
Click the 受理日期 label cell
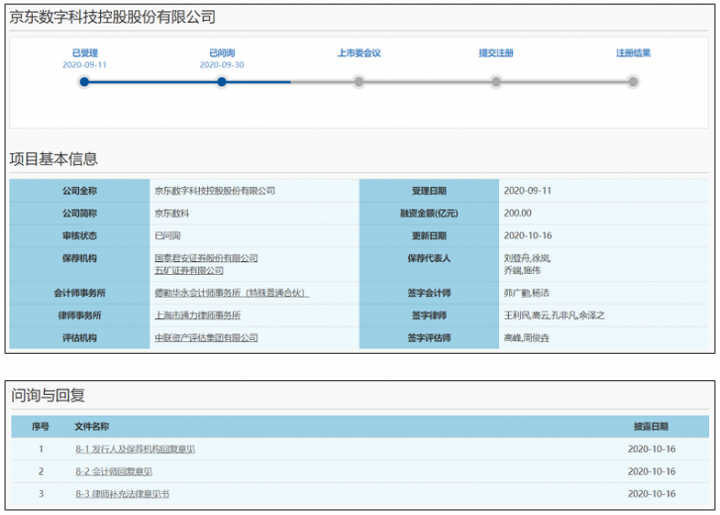429,190
